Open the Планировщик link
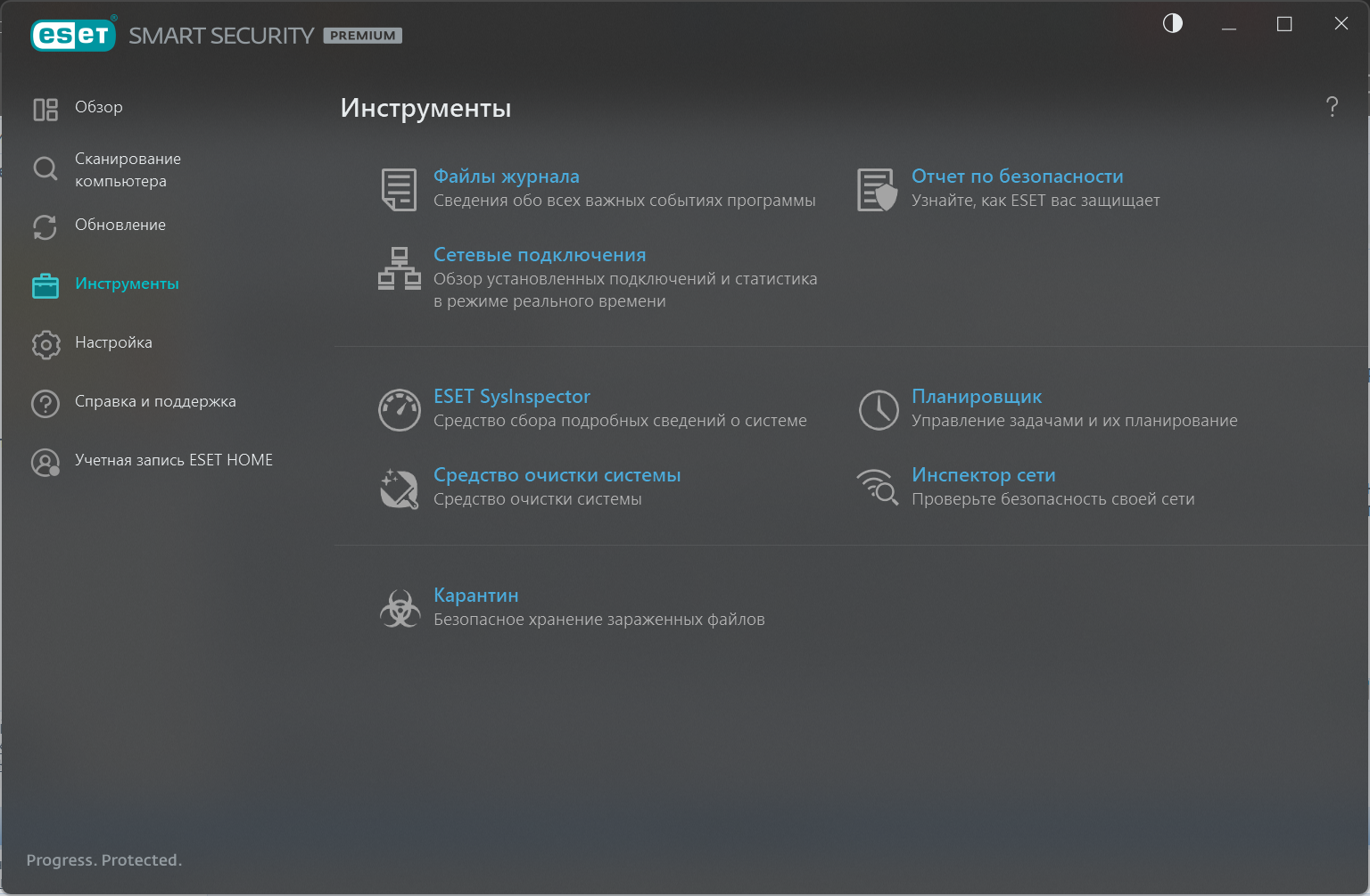 [976, 397]
